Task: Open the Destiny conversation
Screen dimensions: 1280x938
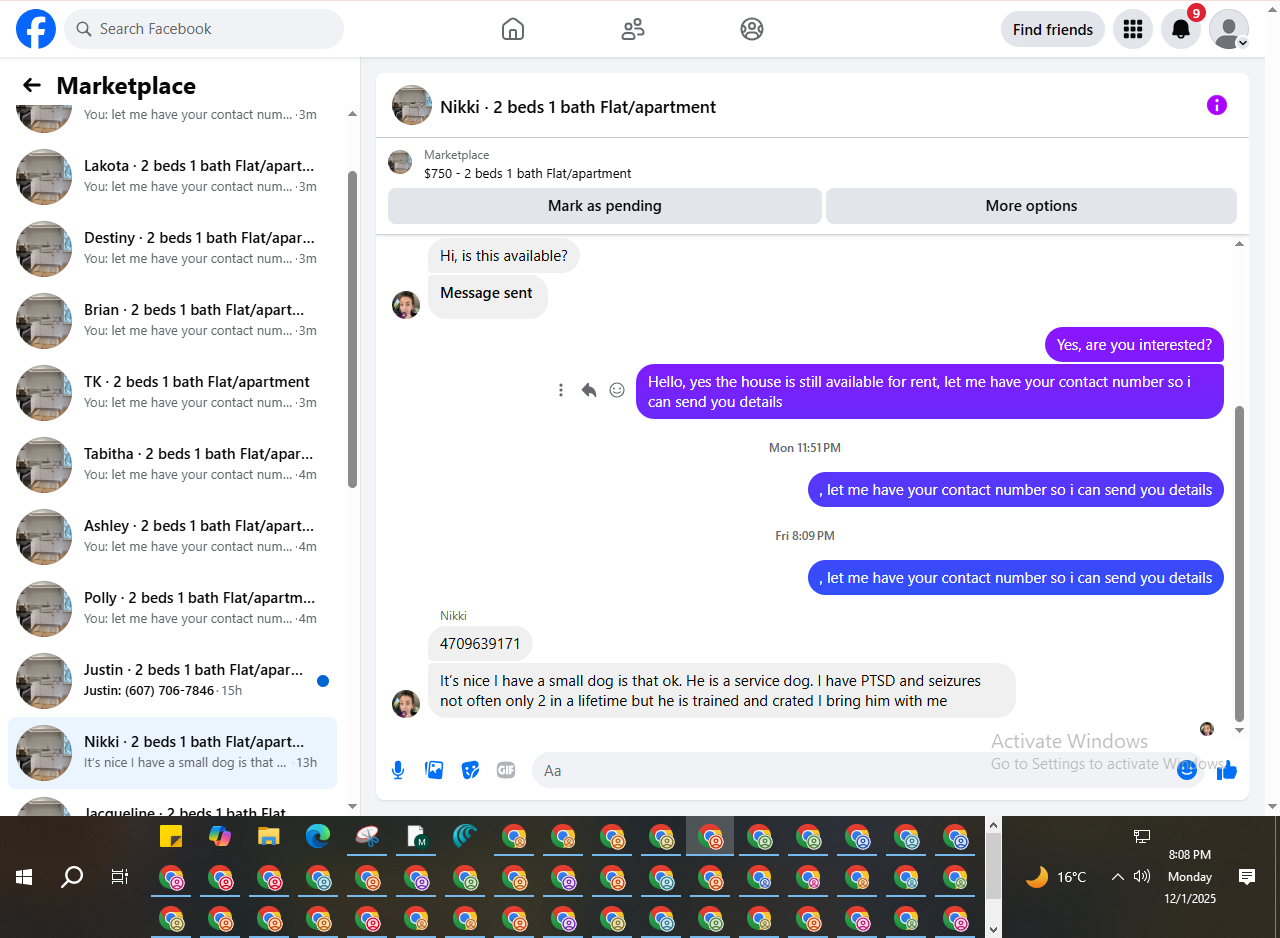Action: (x=172, y=249)
